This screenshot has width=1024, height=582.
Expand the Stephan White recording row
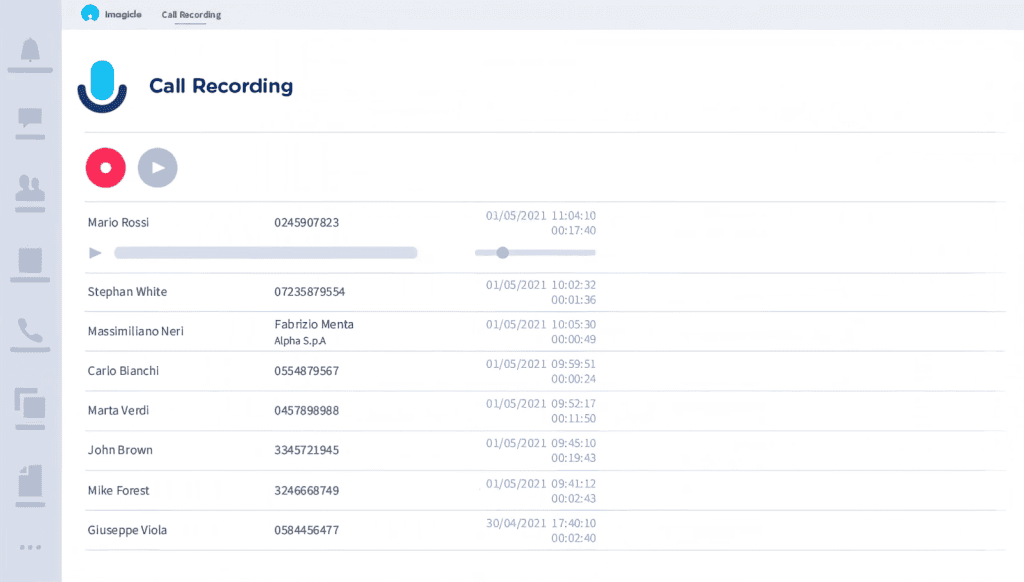click(x=127, y=291)
